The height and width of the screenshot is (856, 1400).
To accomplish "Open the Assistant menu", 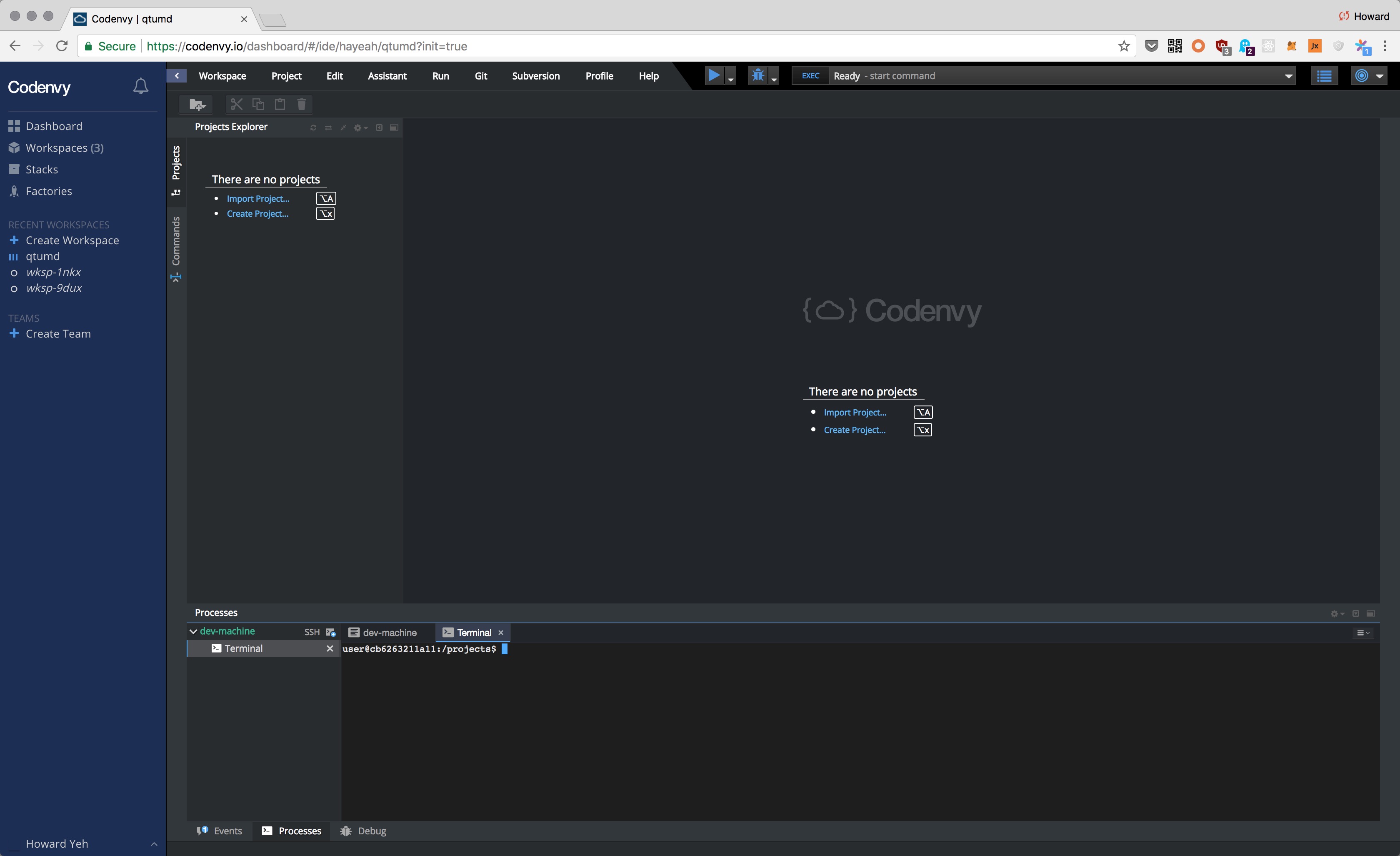I will tap(387, 76).
